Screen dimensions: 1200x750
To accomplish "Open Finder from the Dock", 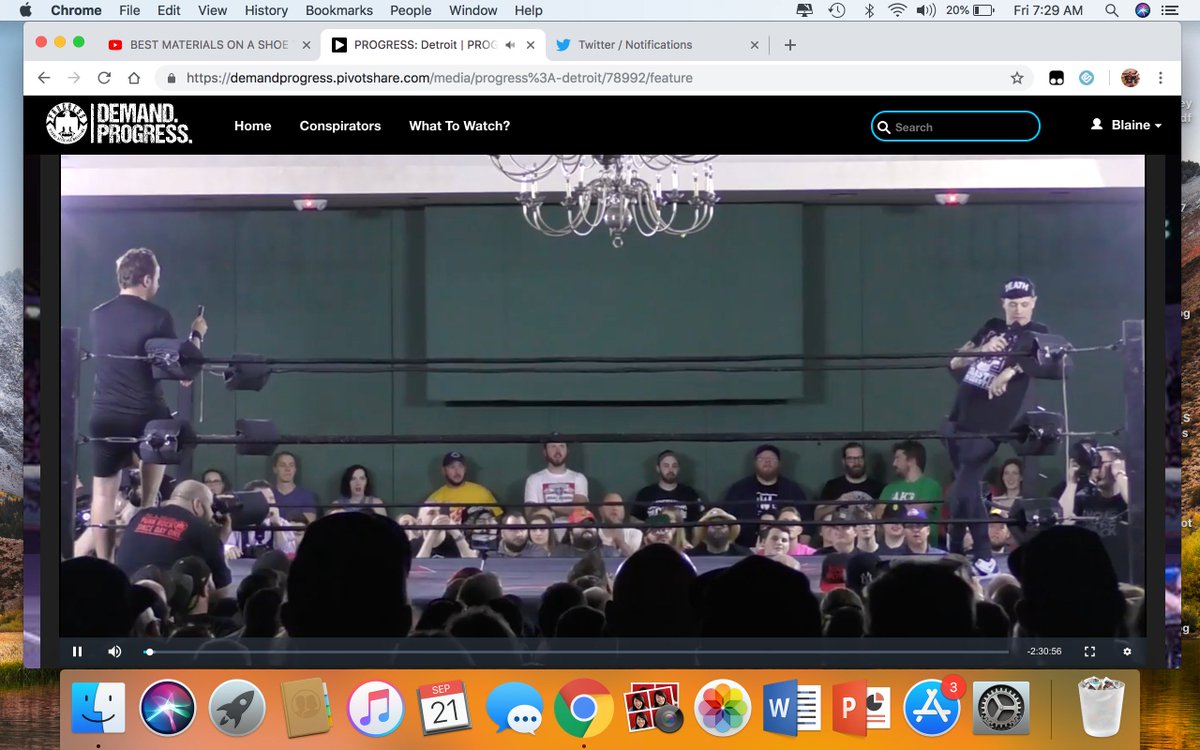I will [x=98, y=708].
